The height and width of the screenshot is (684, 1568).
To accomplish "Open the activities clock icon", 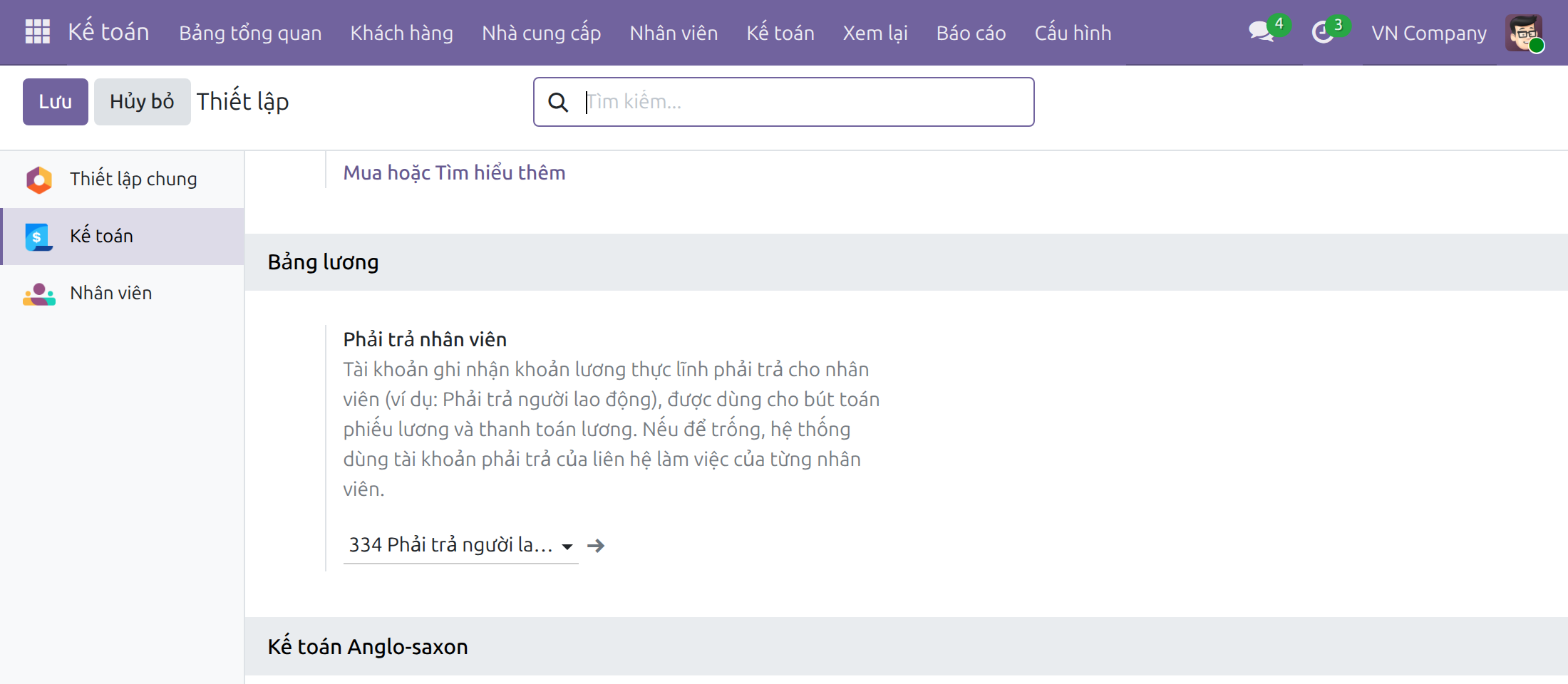I will coord(1323,32).
